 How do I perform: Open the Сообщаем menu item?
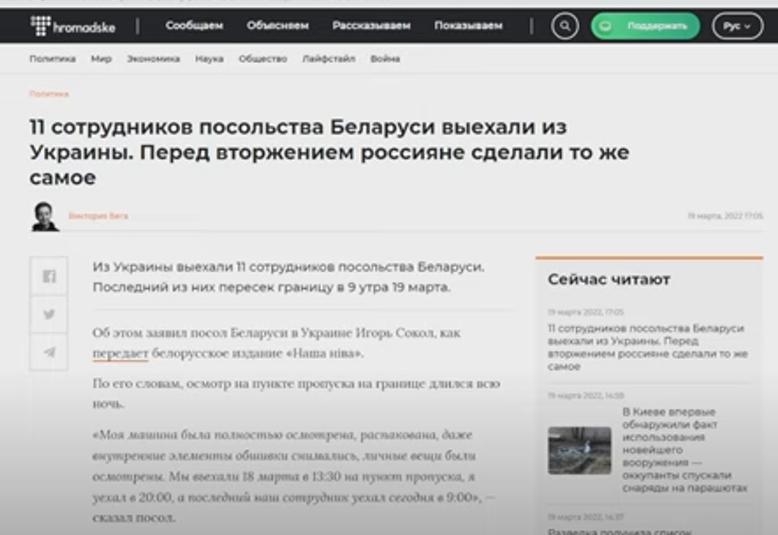click(194, 26)
